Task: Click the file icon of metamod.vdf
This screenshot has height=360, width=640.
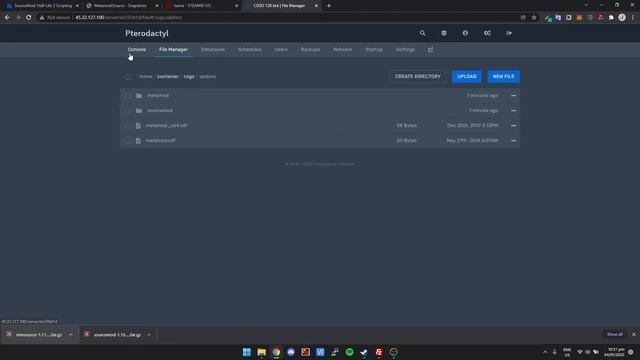Action: (138, 141)
